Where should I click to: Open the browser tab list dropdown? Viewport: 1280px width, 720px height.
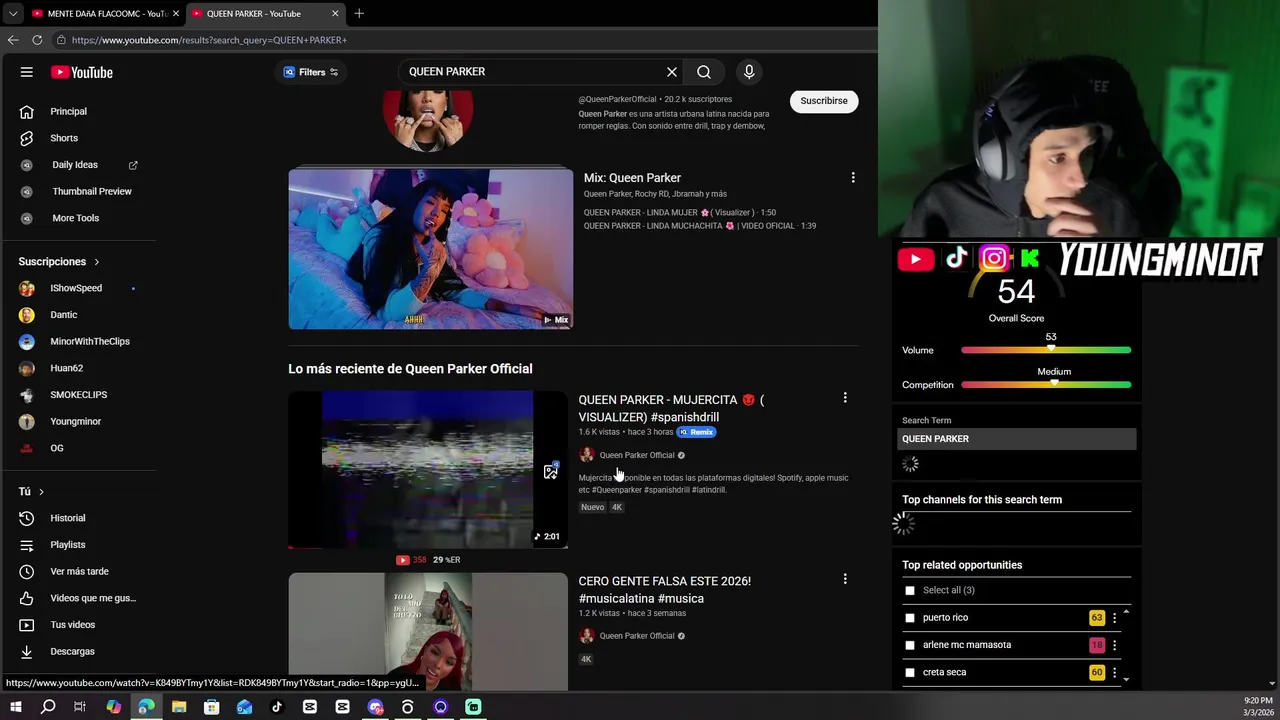[x=13, y=13]
